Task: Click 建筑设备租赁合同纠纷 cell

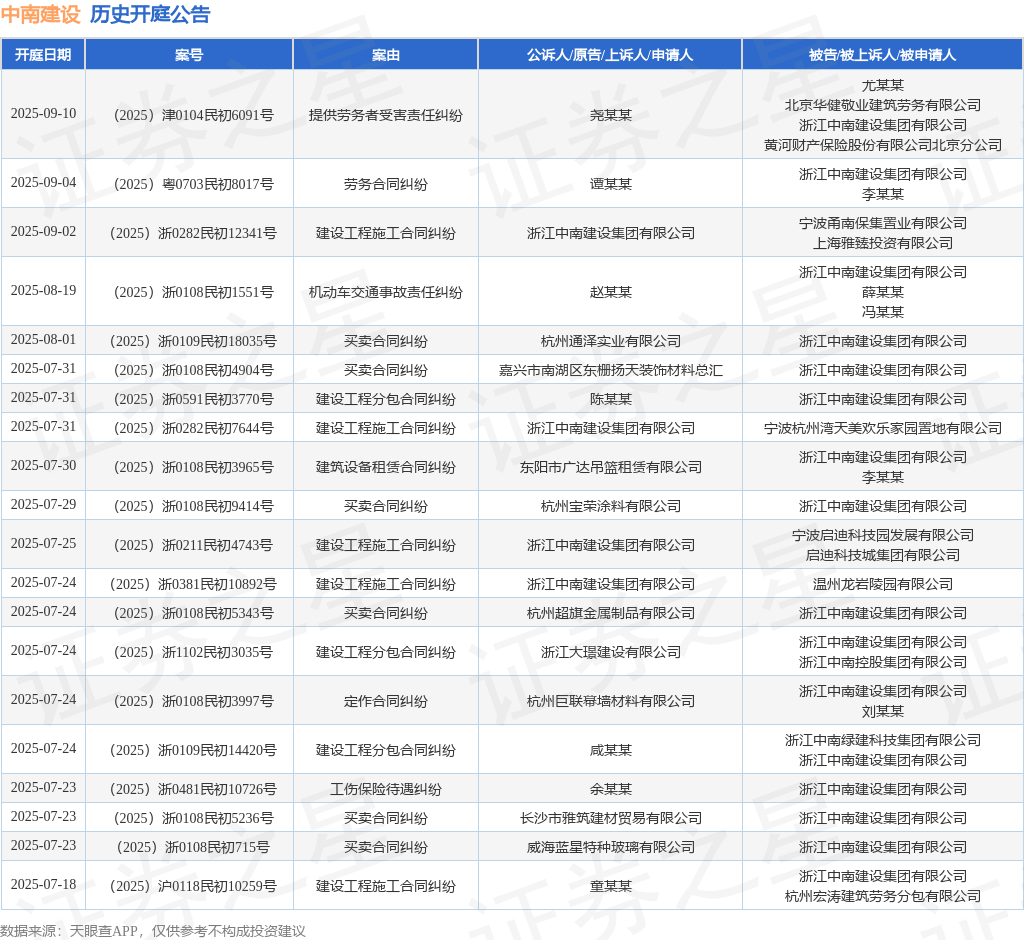Action: 385,467
